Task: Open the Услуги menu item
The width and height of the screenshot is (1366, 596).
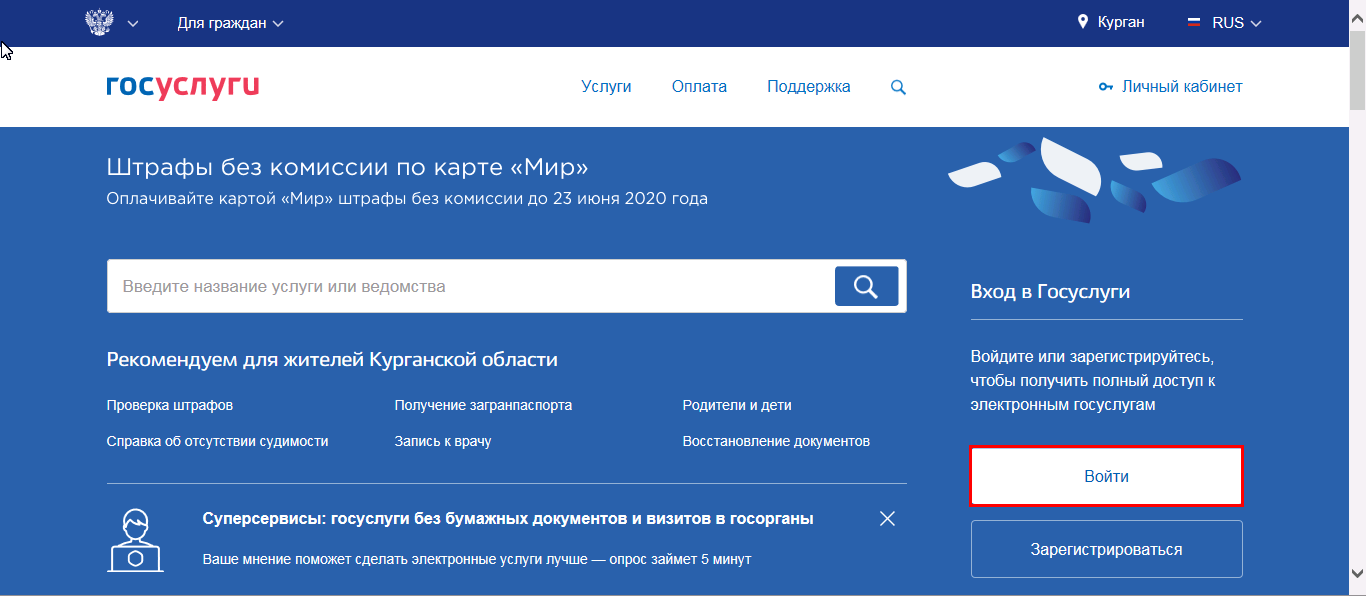Action: pos(606,87)
